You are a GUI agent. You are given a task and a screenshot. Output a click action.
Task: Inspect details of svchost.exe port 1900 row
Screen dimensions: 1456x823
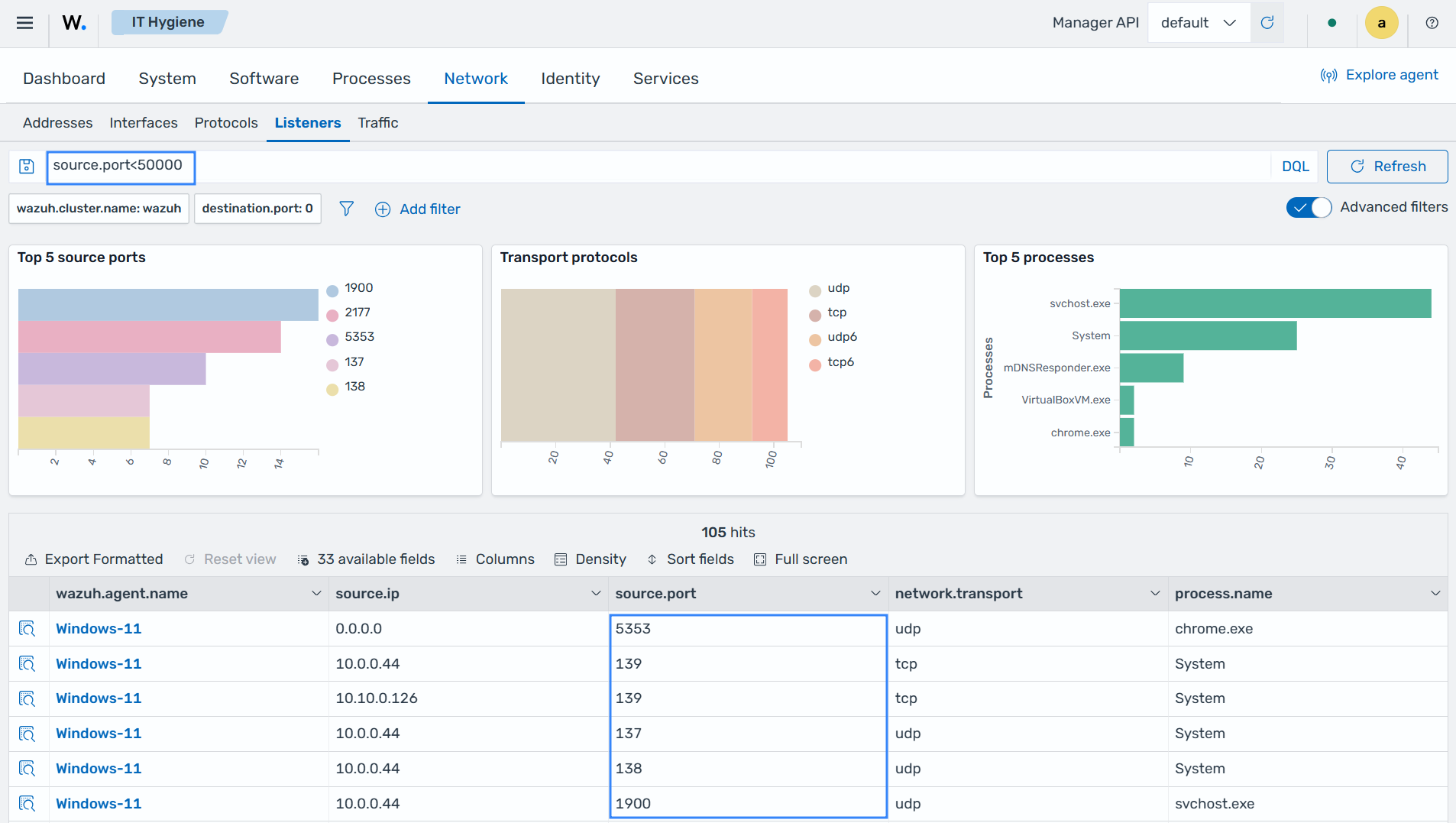pyautogui.click(x=28, y=804)
